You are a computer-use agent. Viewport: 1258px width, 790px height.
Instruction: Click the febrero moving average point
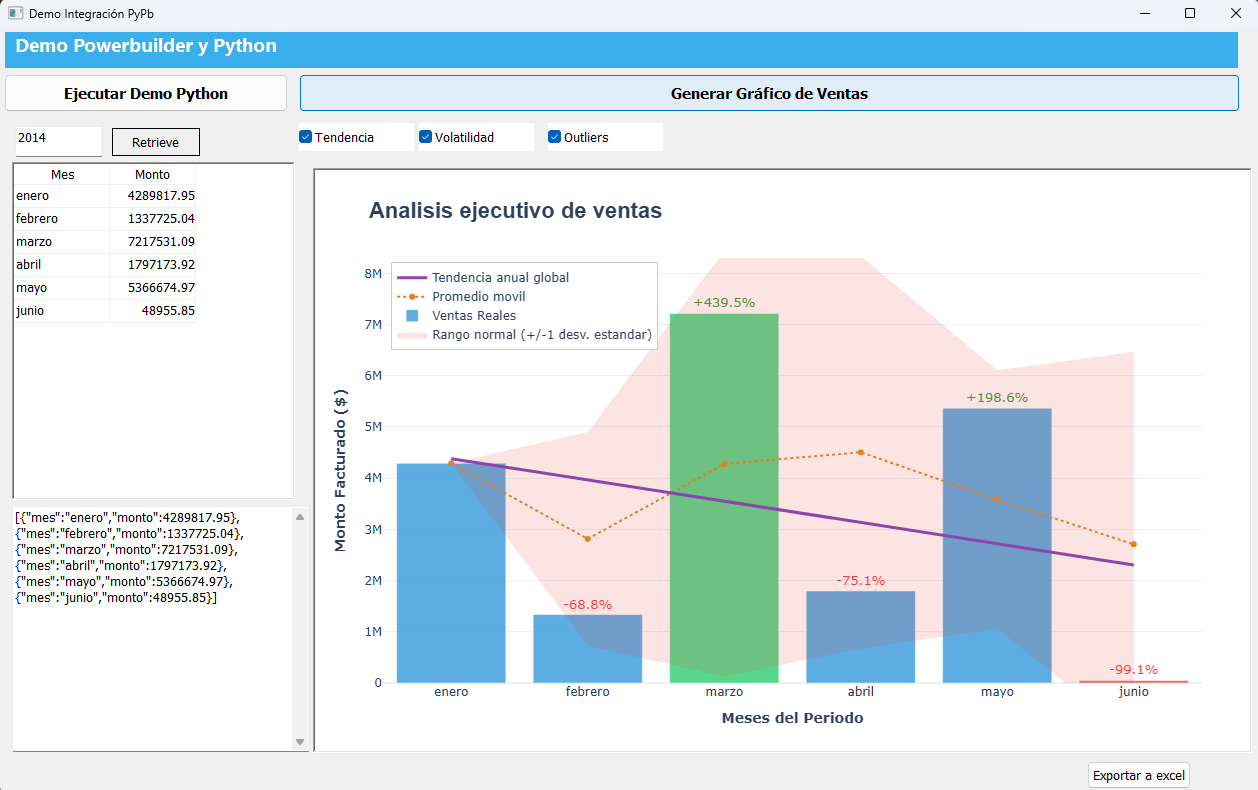(x=587, y=539)
